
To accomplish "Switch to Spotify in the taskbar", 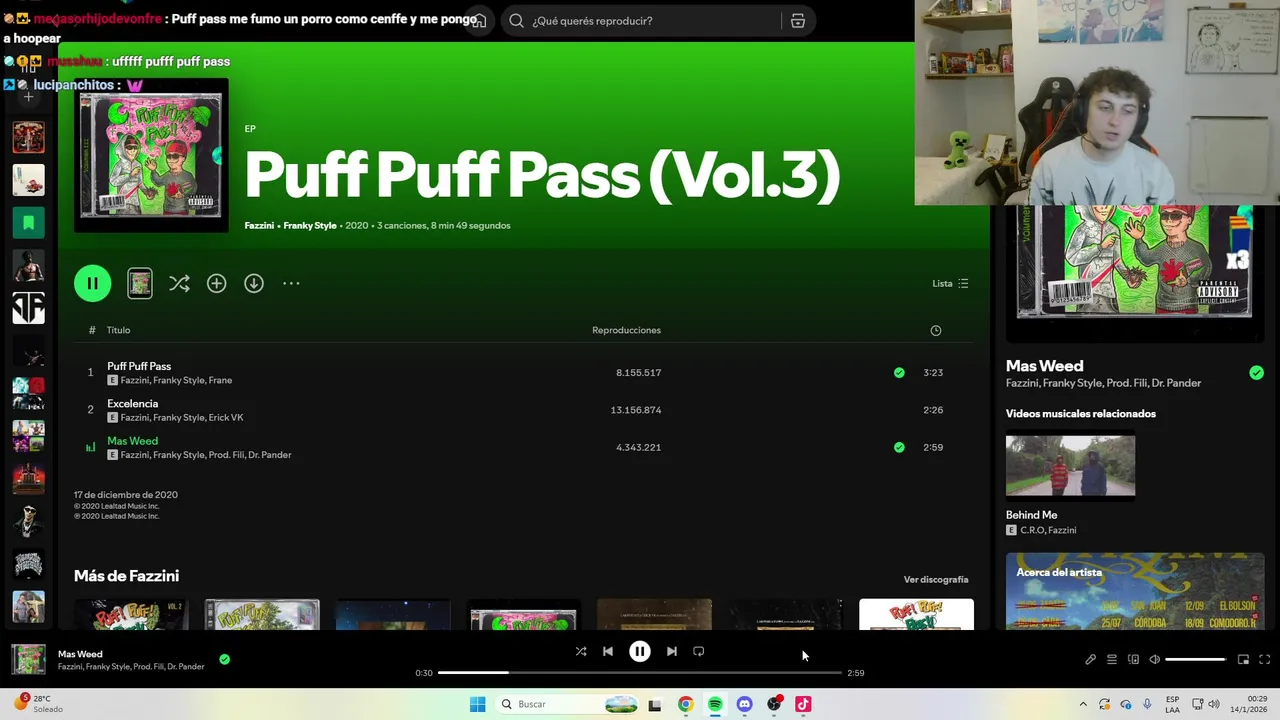I will (715, 705).
